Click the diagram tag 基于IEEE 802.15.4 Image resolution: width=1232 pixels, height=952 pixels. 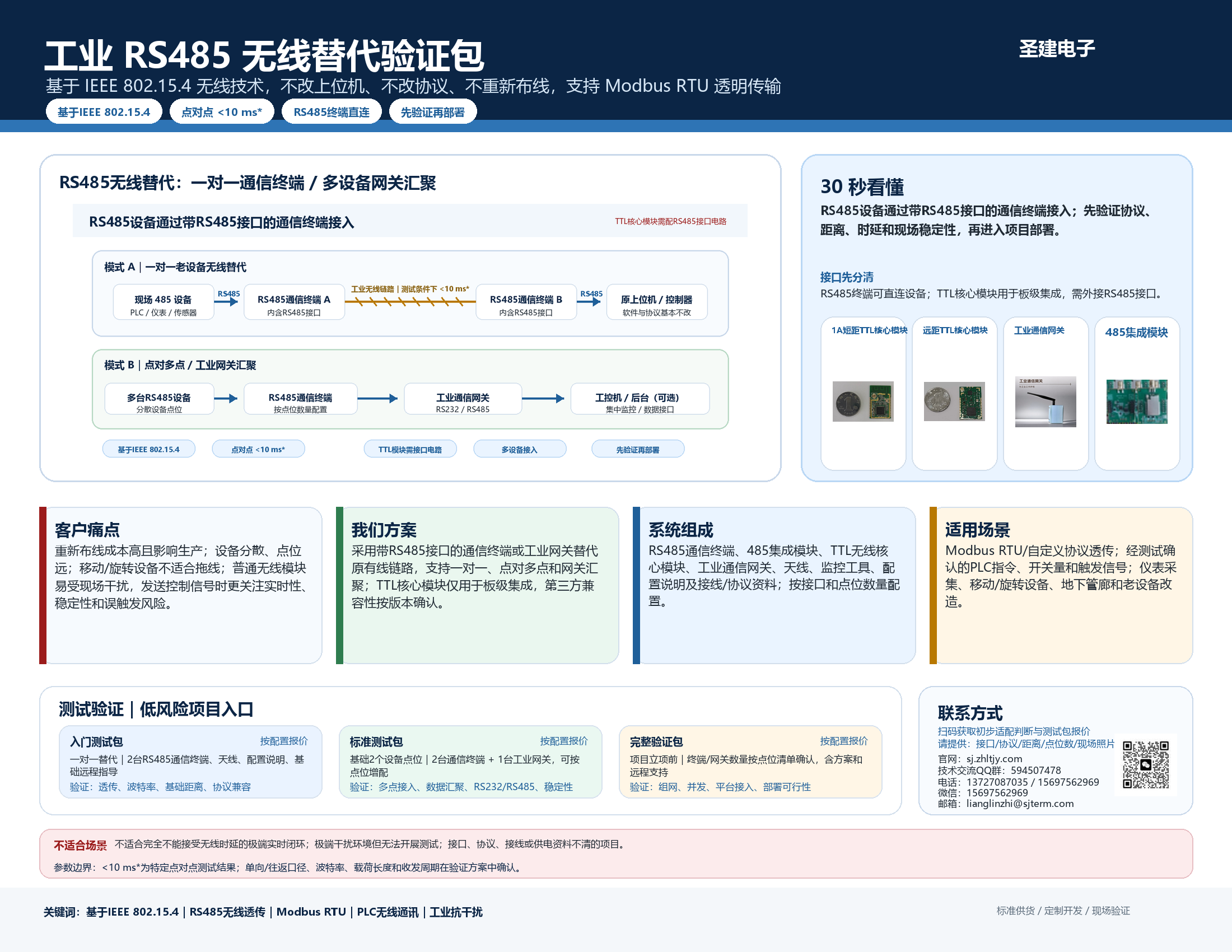click(x=148, y=450)
